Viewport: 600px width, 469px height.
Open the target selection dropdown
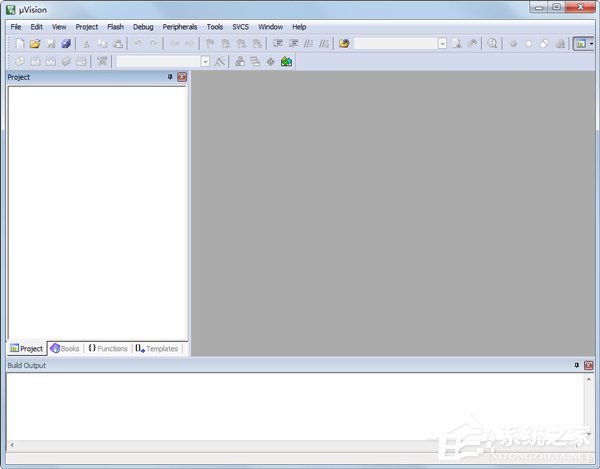pos(205,62)
